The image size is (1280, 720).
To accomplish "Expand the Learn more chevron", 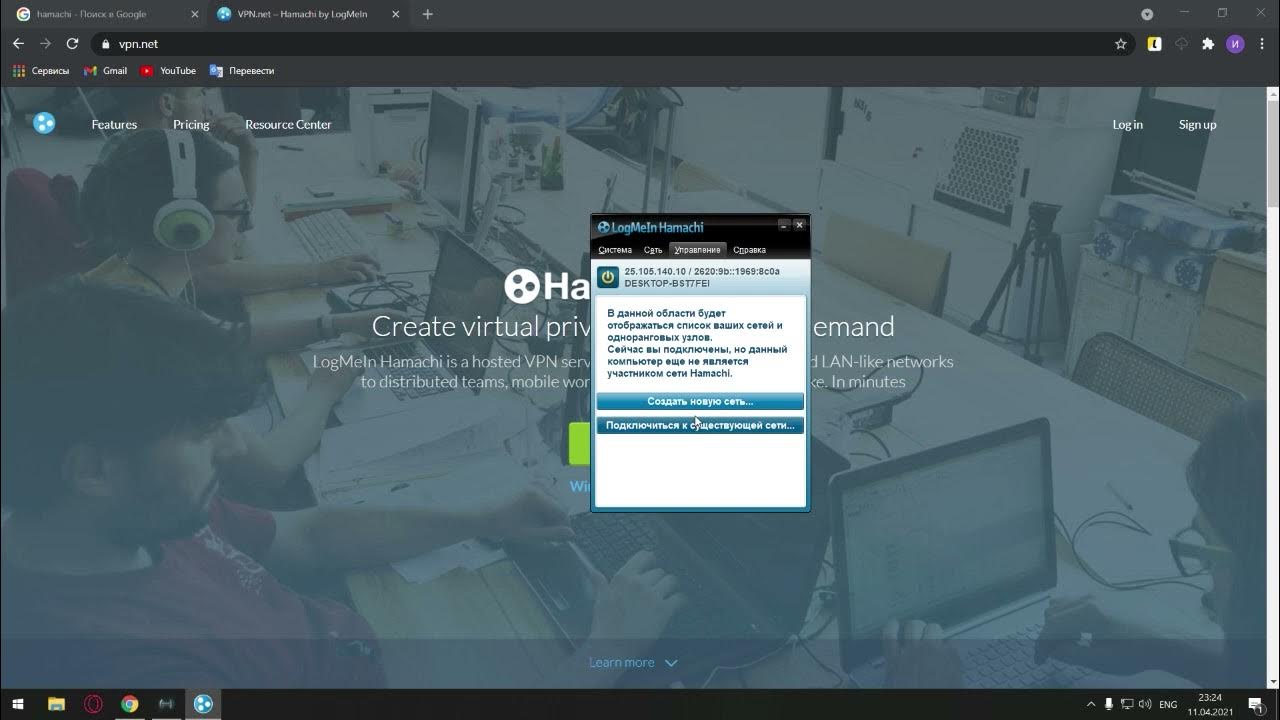I will click(x=671, y=663).
